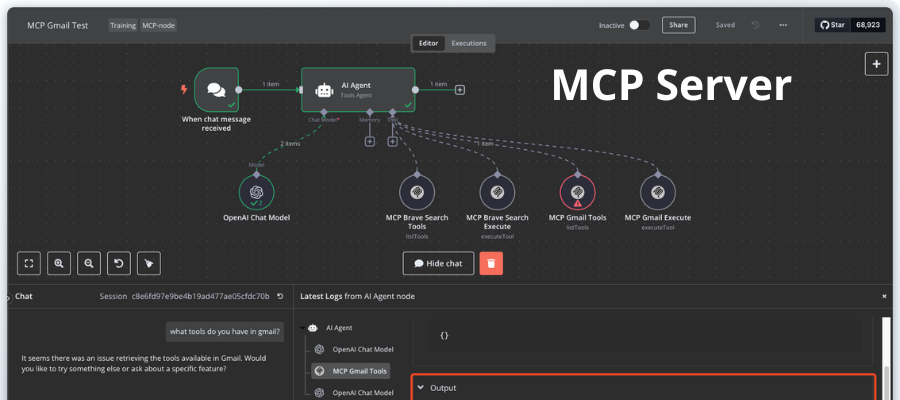Click the MCP-node tag
Screen dimensions: 900x400
tap(158, 25)
